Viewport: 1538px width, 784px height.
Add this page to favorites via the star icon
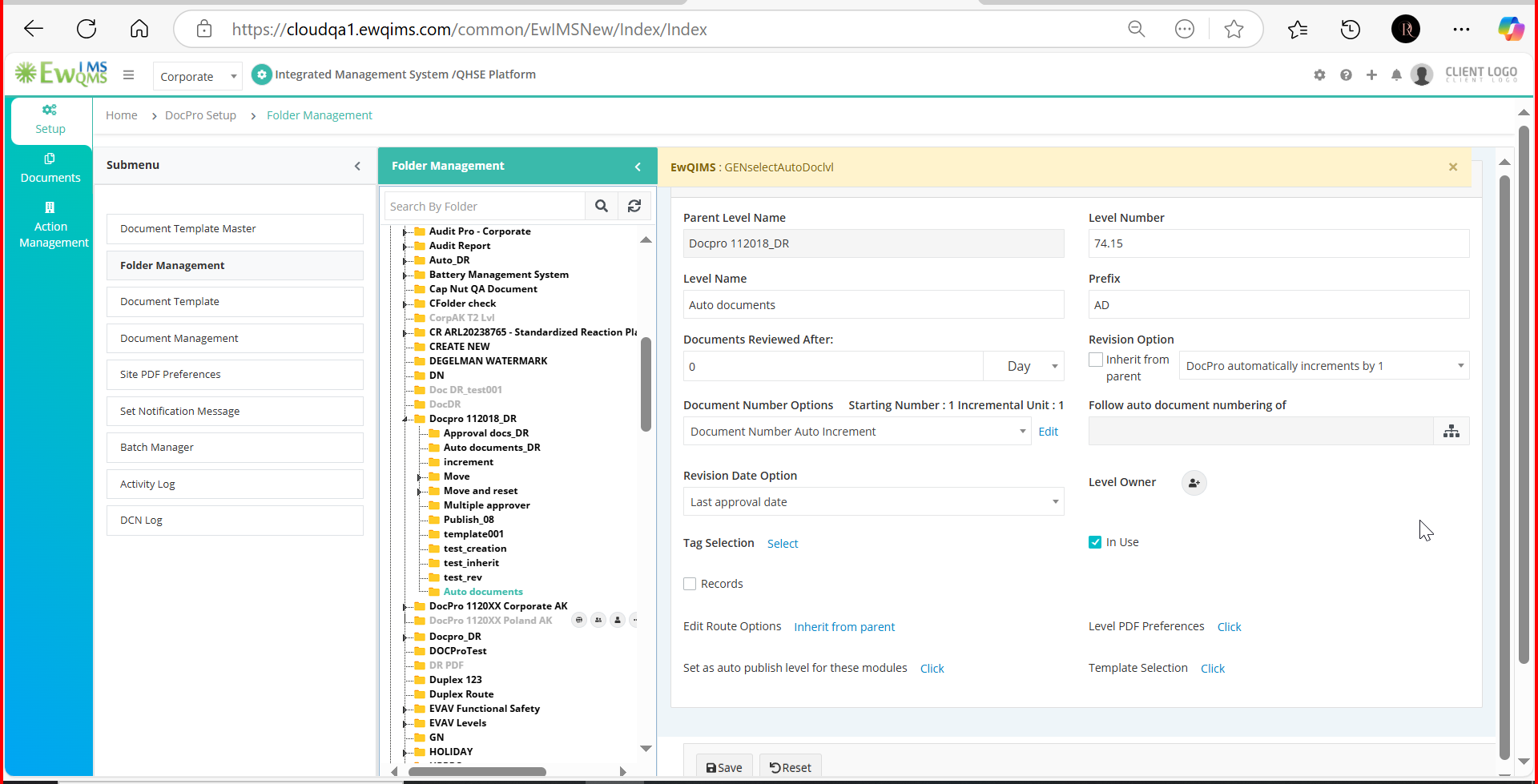tap(1234, 30)
